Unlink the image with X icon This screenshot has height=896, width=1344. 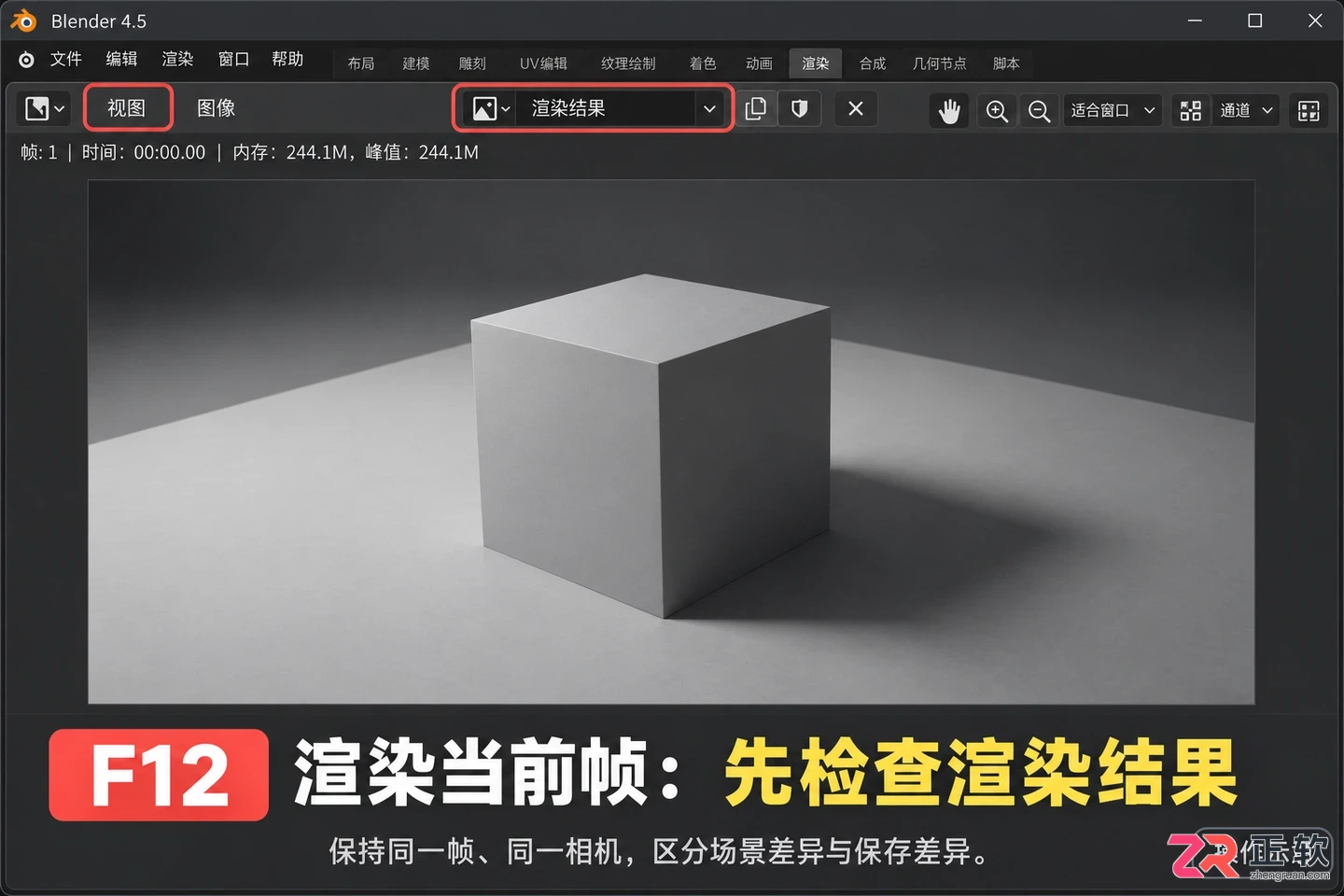[856, 109]
